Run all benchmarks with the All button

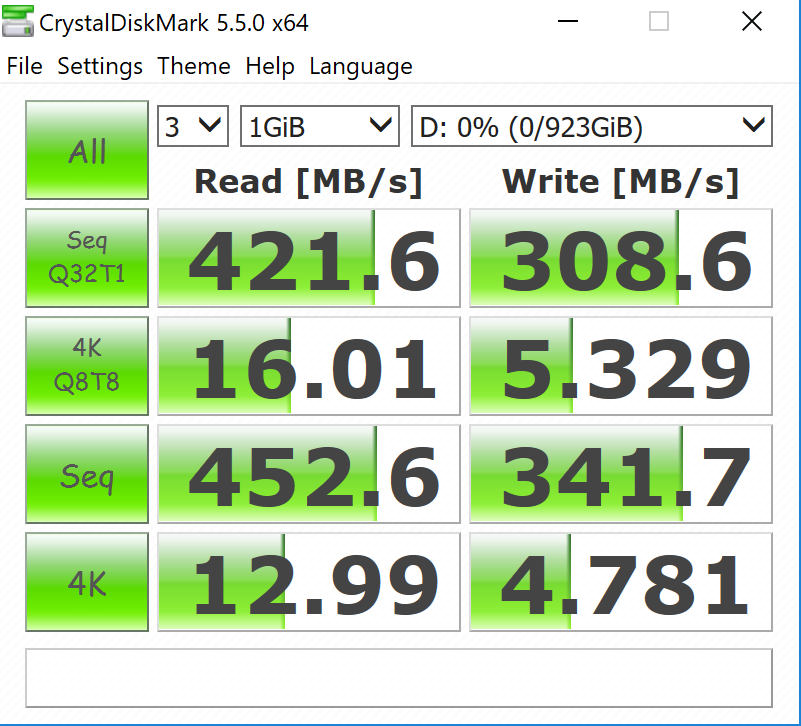tap(87, 150)
